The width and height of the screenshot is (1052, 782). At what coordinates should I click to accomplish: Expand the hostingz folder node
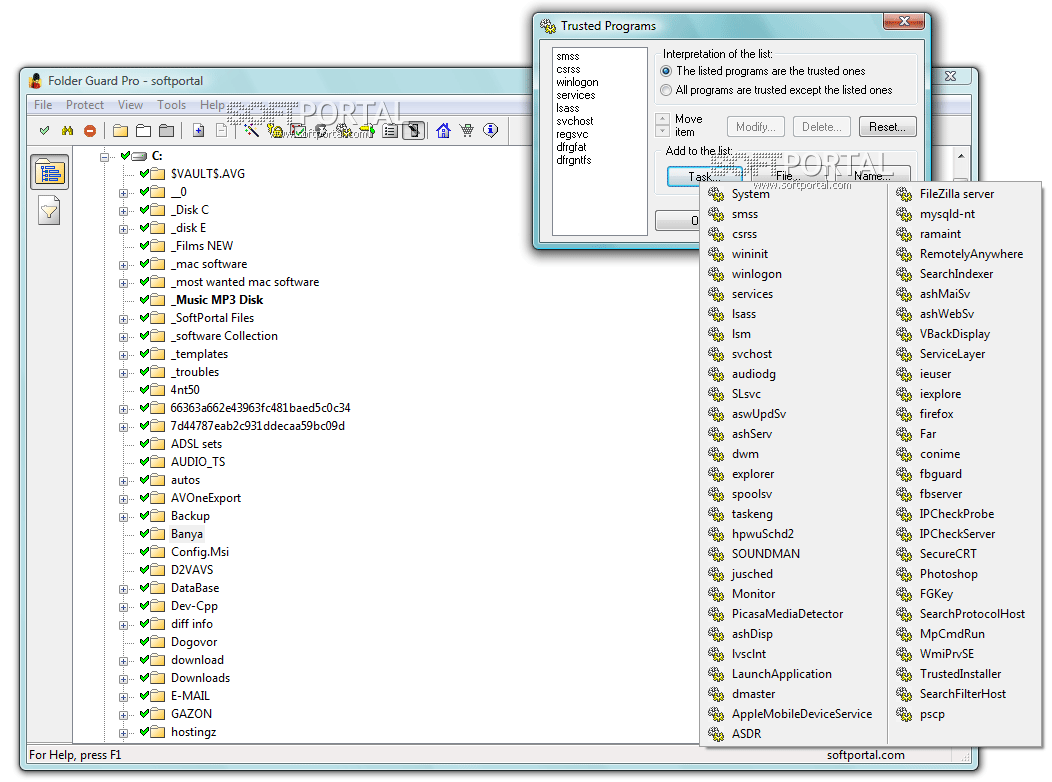coord(123,733)
